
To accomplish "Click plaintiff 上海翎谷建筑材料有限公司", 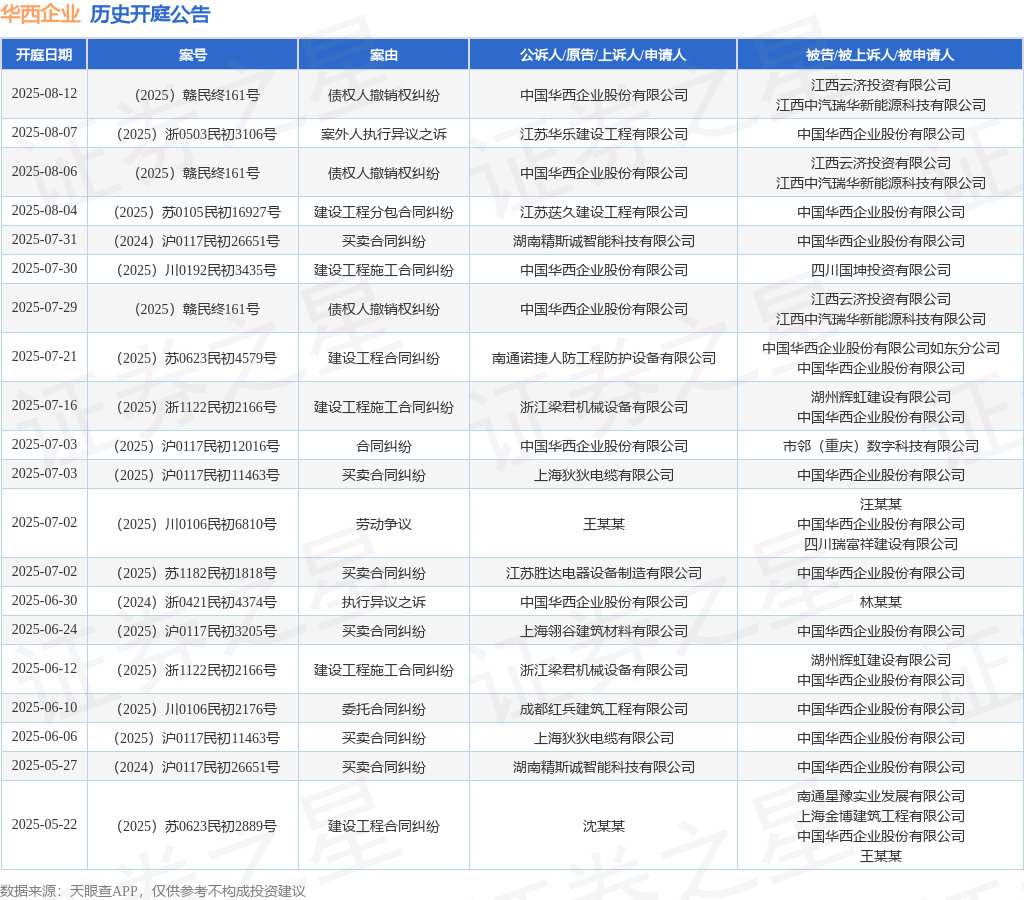I will [x=603, y=631].
